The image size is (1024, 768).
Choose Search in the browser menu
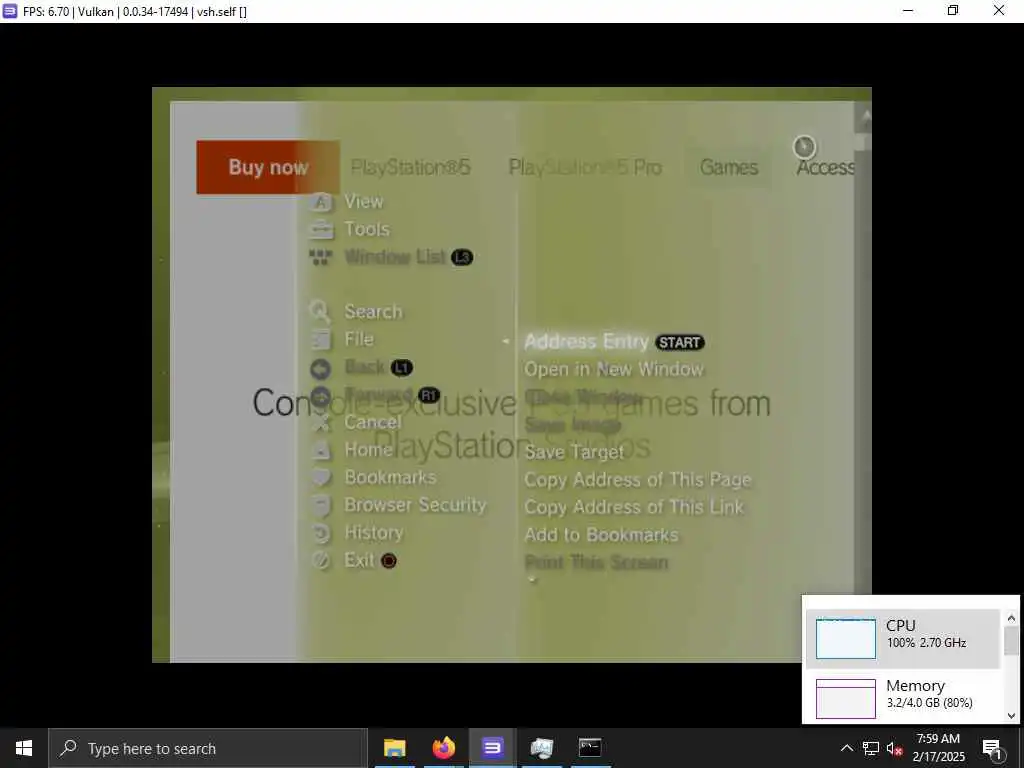click(x=373, y=312)
